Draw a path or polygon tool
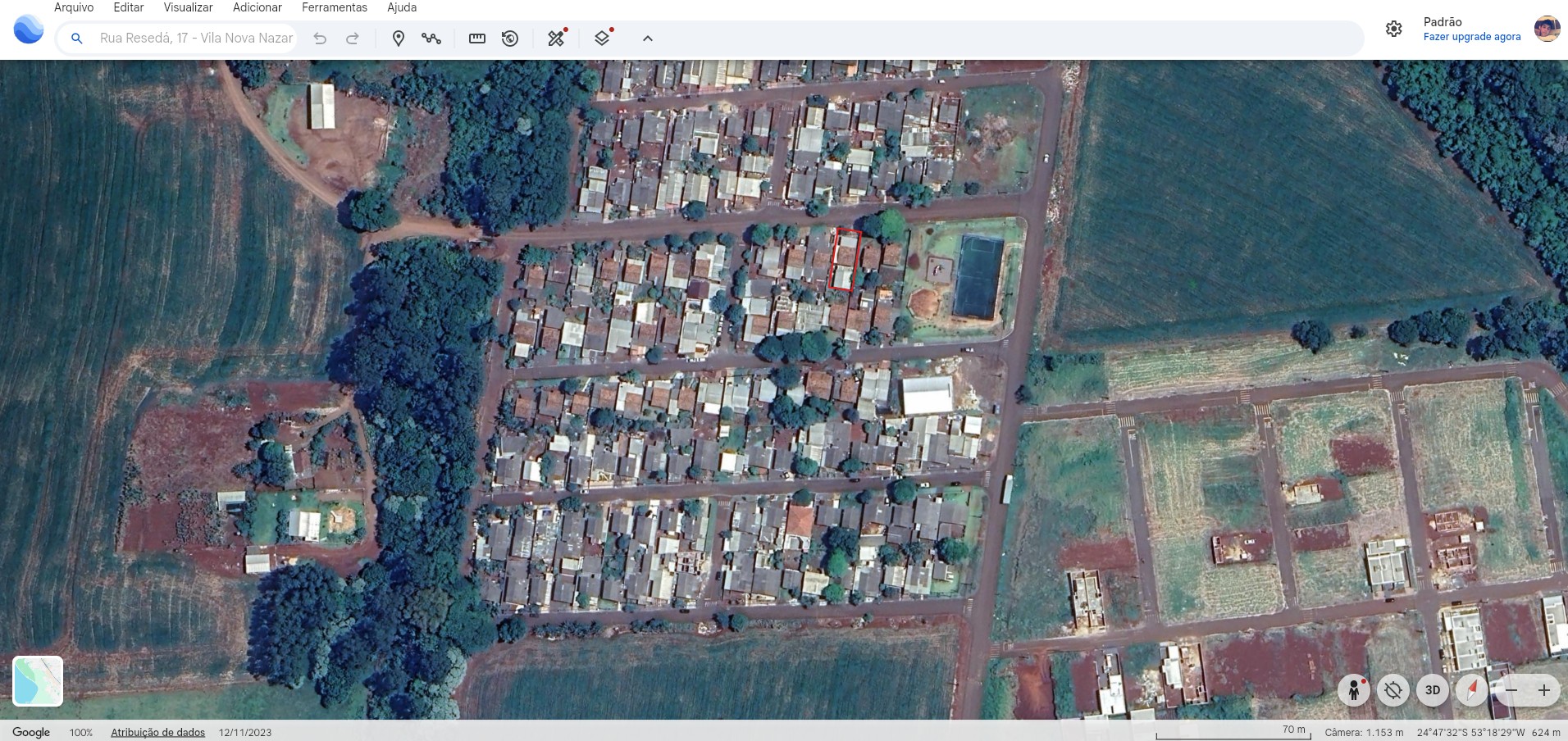 pos(431,39)
